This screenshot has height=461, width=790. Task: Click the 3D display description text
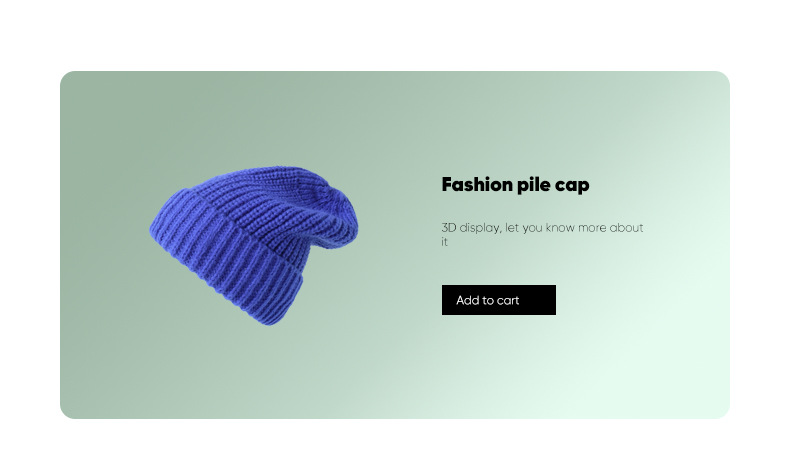pos(542,234)
